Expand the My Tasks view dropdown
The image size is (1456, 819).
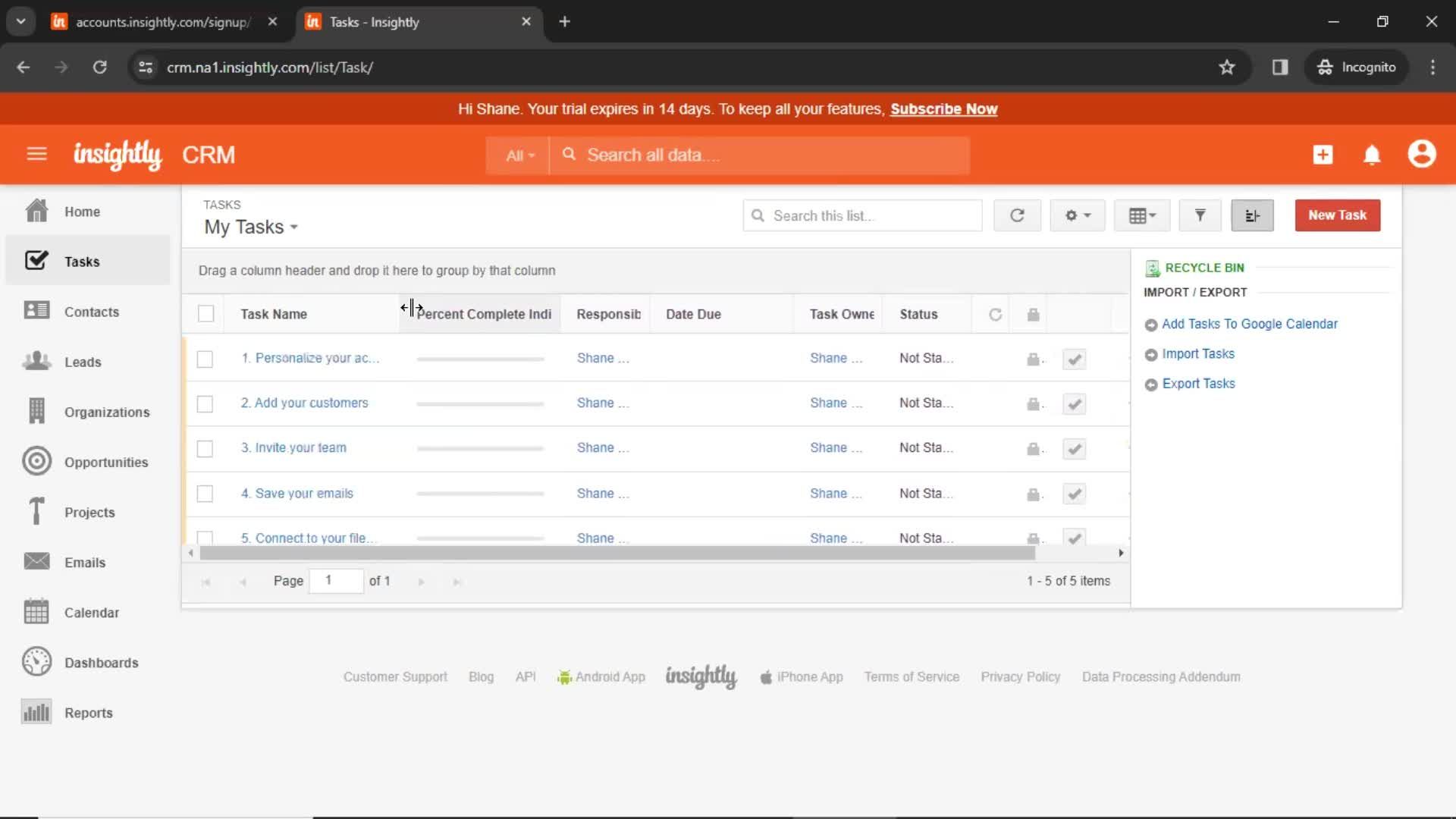pos(251,227)
